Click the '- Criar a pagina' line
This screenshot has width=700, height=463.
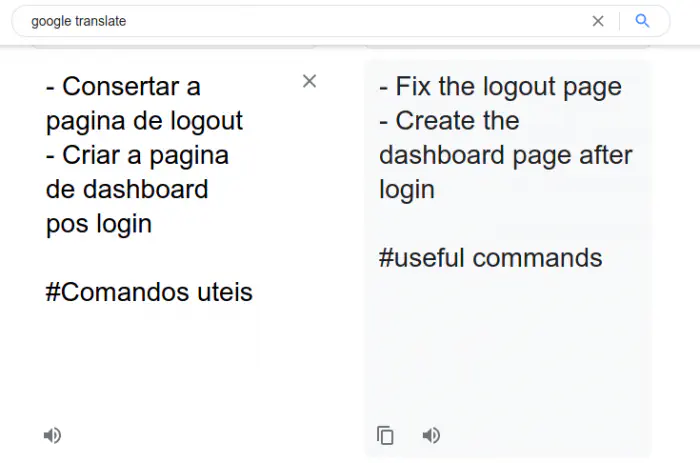[x=137, y=155]
